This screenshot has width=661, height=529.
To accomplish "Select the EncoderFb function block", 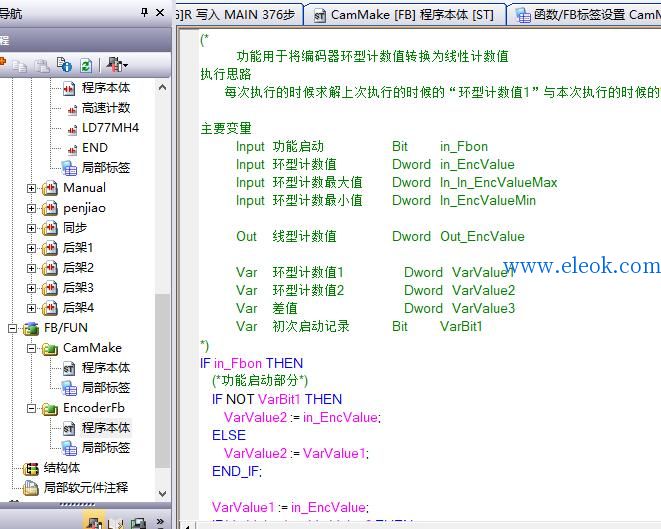I will click(x=94, y=408).
